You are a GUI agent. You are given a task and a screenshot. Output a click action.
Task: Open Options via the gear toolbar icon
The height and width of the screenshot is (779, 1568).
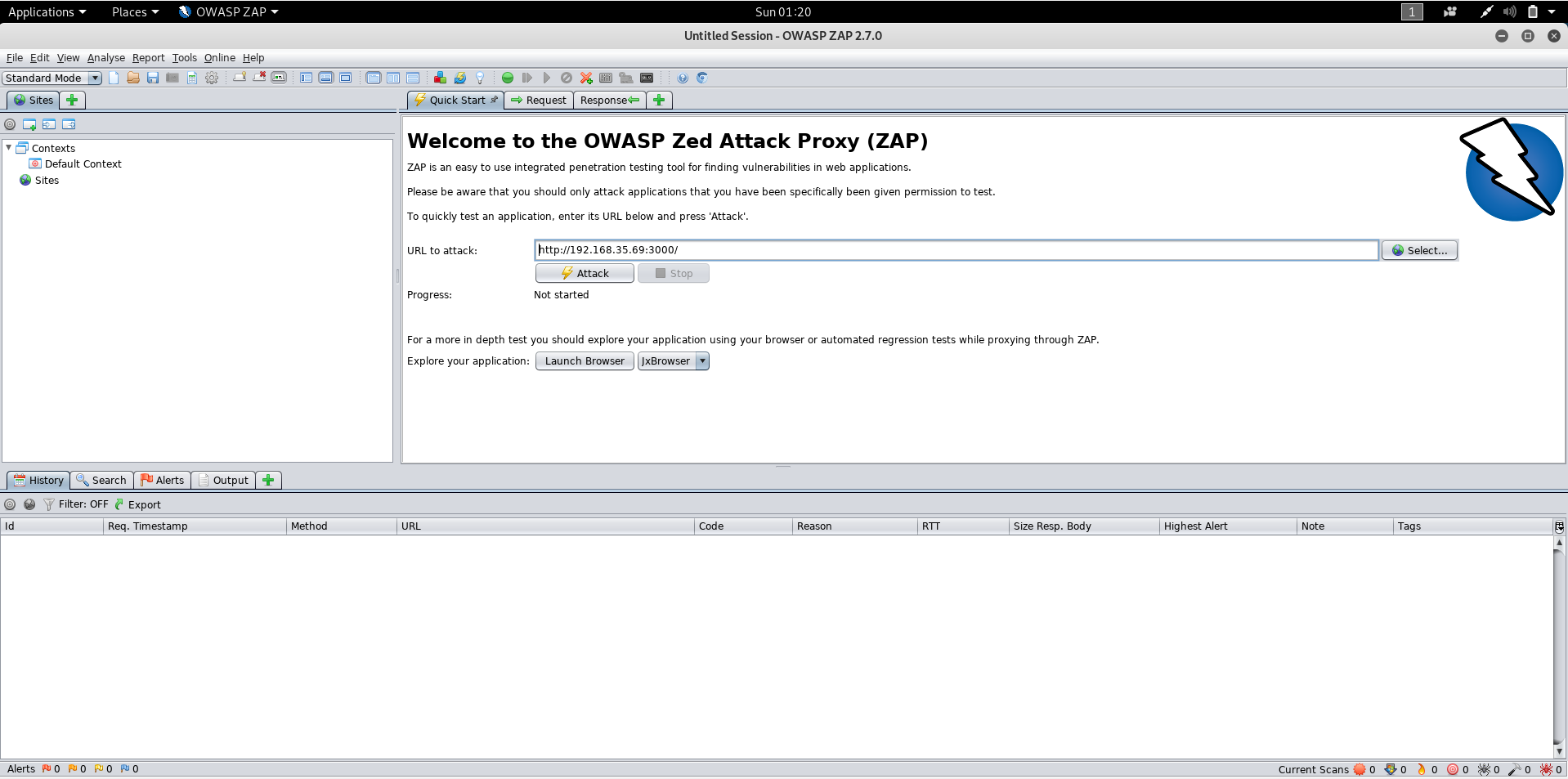pyautogui.click(x=212, y=78)
